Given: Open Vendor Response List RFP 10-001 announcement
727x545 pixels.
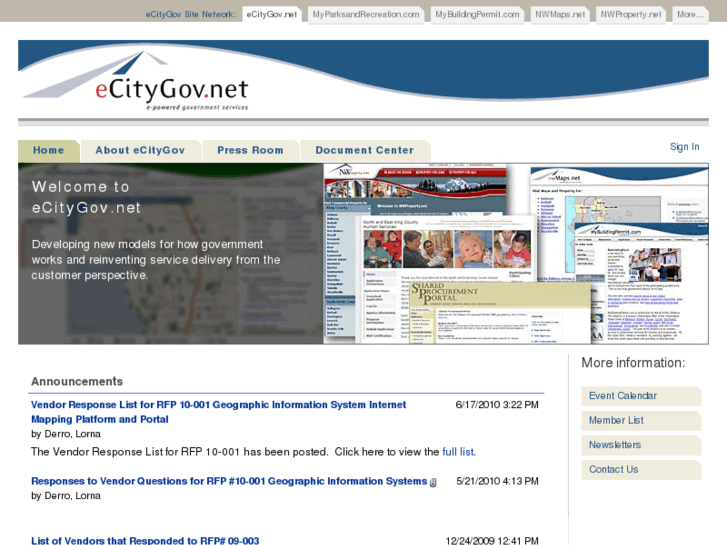Looking at the screenshot, I should point(218,412).
